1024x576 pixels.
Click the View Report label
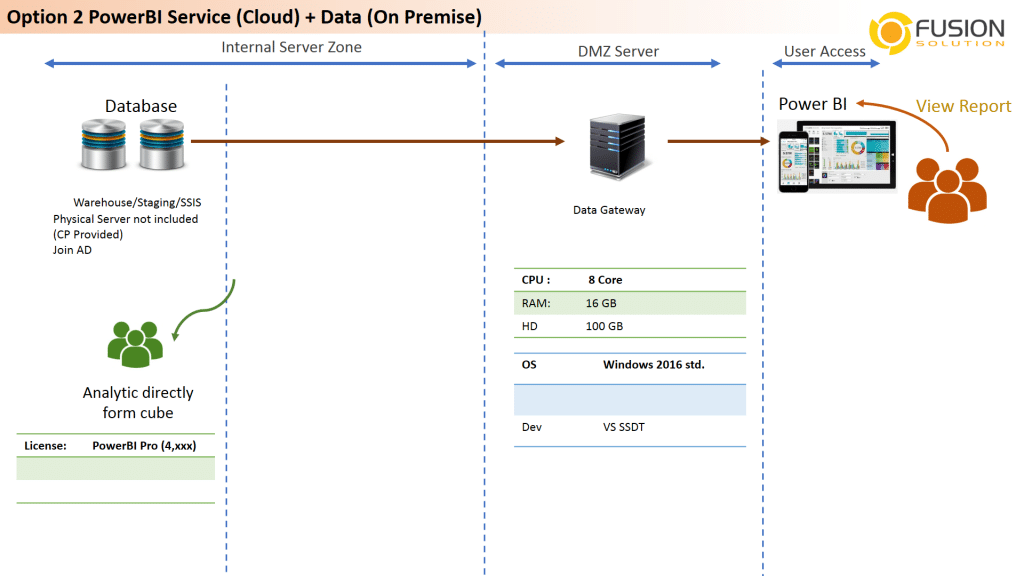pyautogui.click(x=963, y=106)
